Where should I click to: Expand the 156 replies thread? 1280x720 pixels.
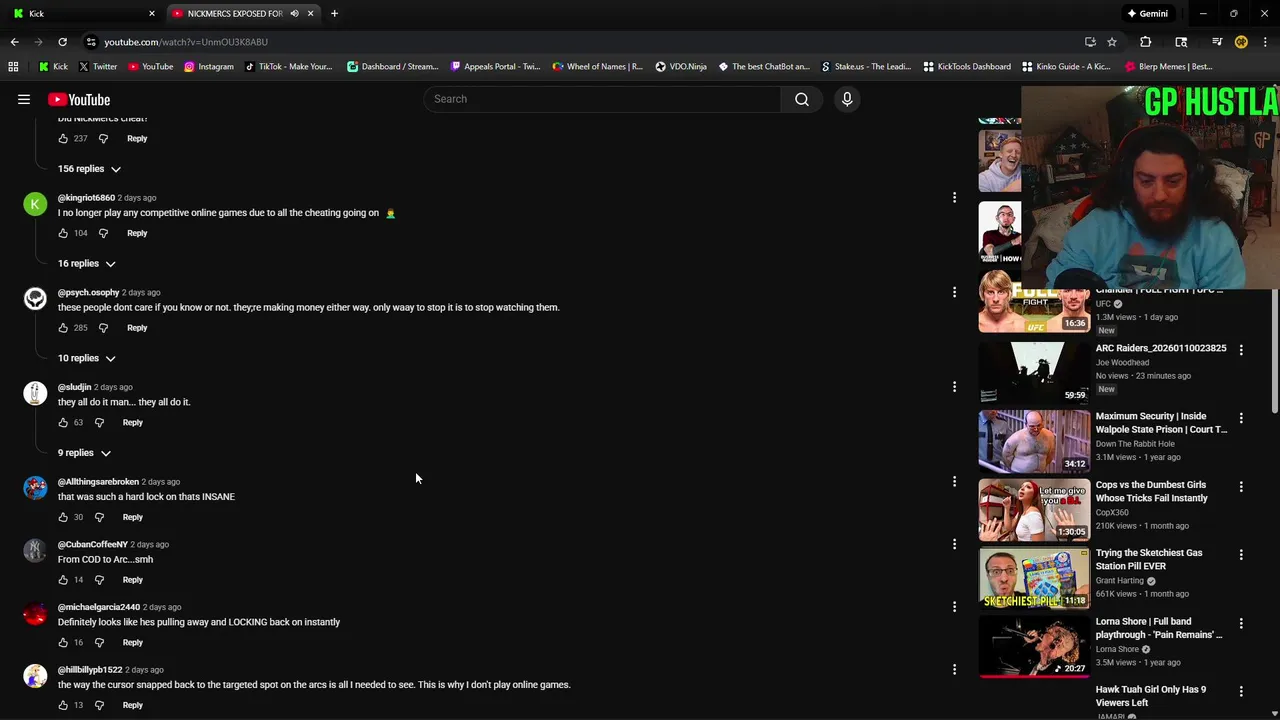point(89,169)
